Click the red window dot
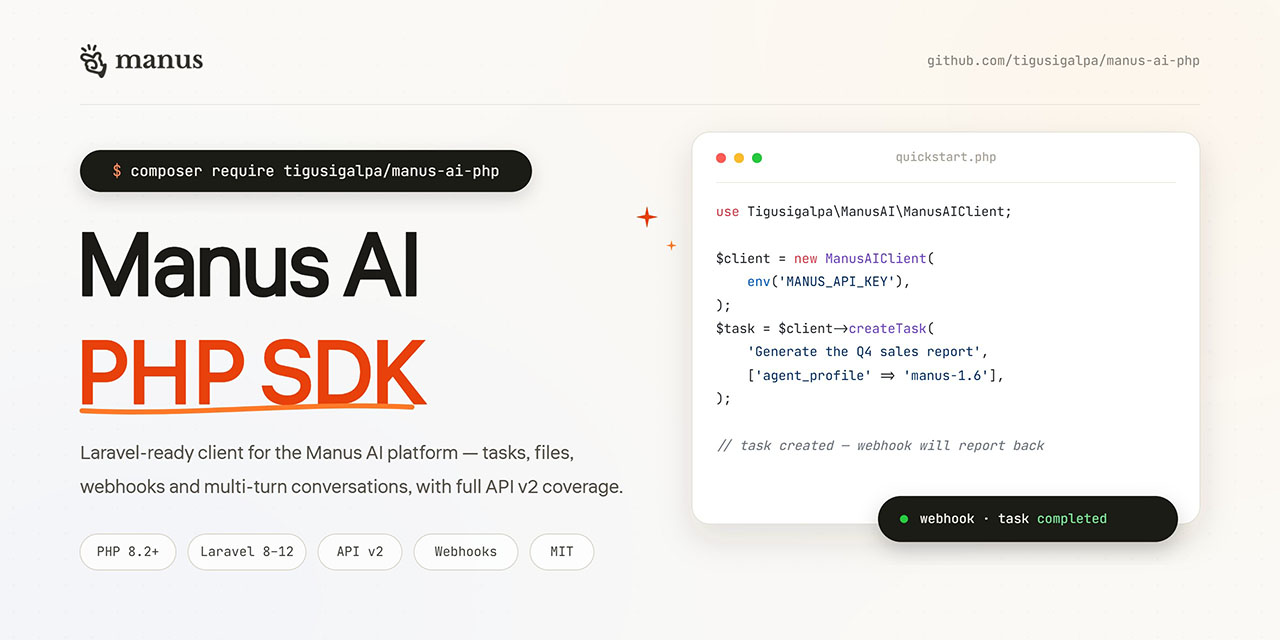The image size is (1280, 640). (x=721, y=158)
